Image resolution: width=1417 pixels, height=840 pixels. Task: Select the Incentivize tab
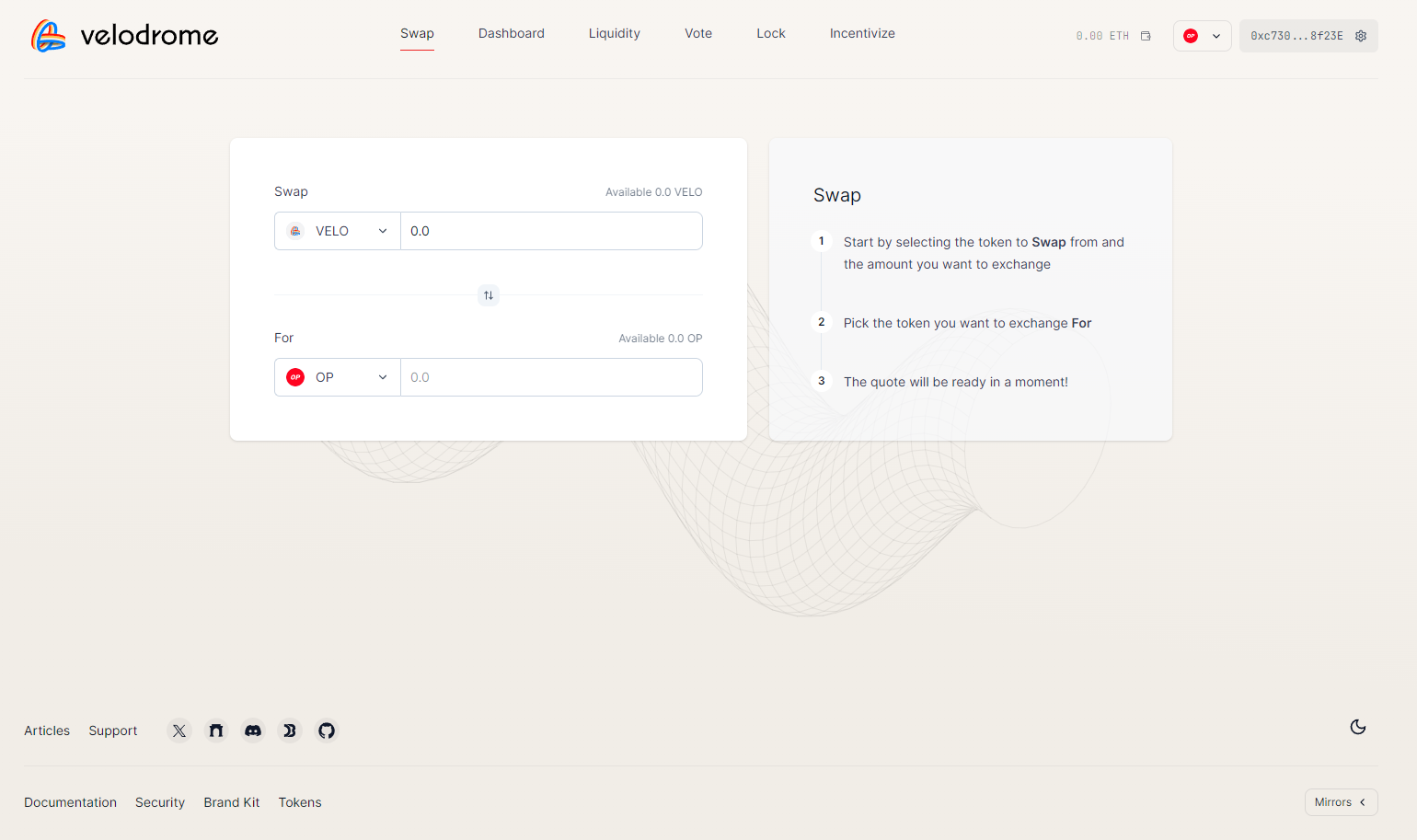[862, 33]
